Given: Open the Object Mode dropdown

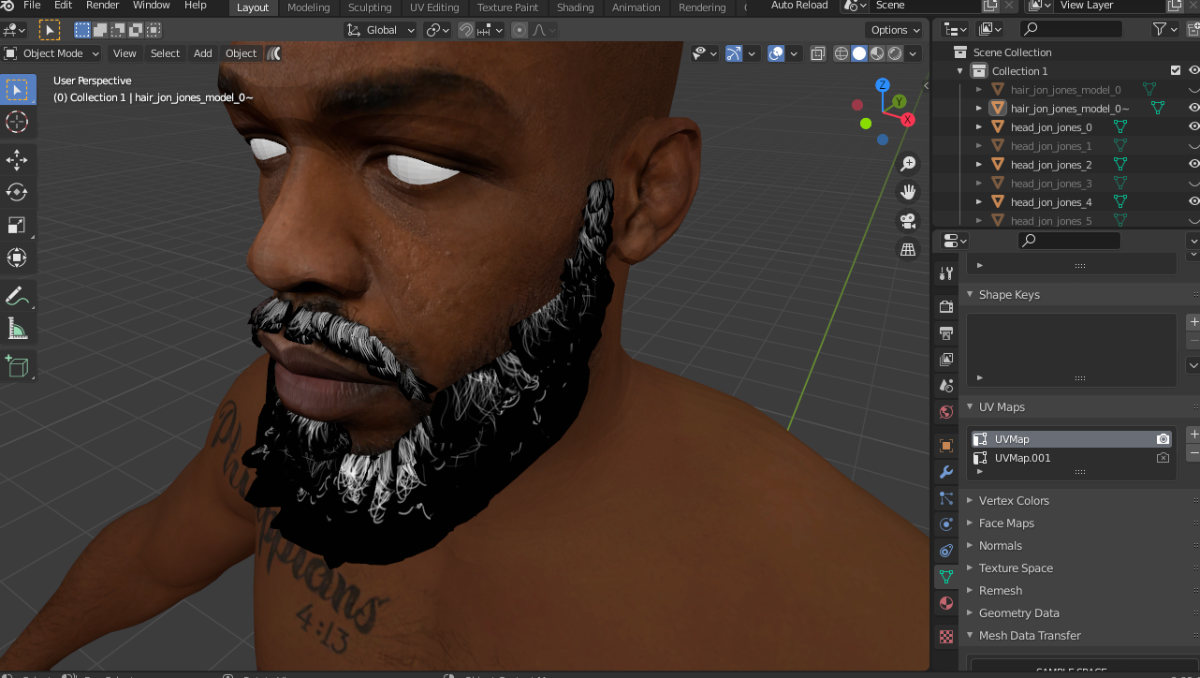Looking at the screenshot, I should point(53,53).
